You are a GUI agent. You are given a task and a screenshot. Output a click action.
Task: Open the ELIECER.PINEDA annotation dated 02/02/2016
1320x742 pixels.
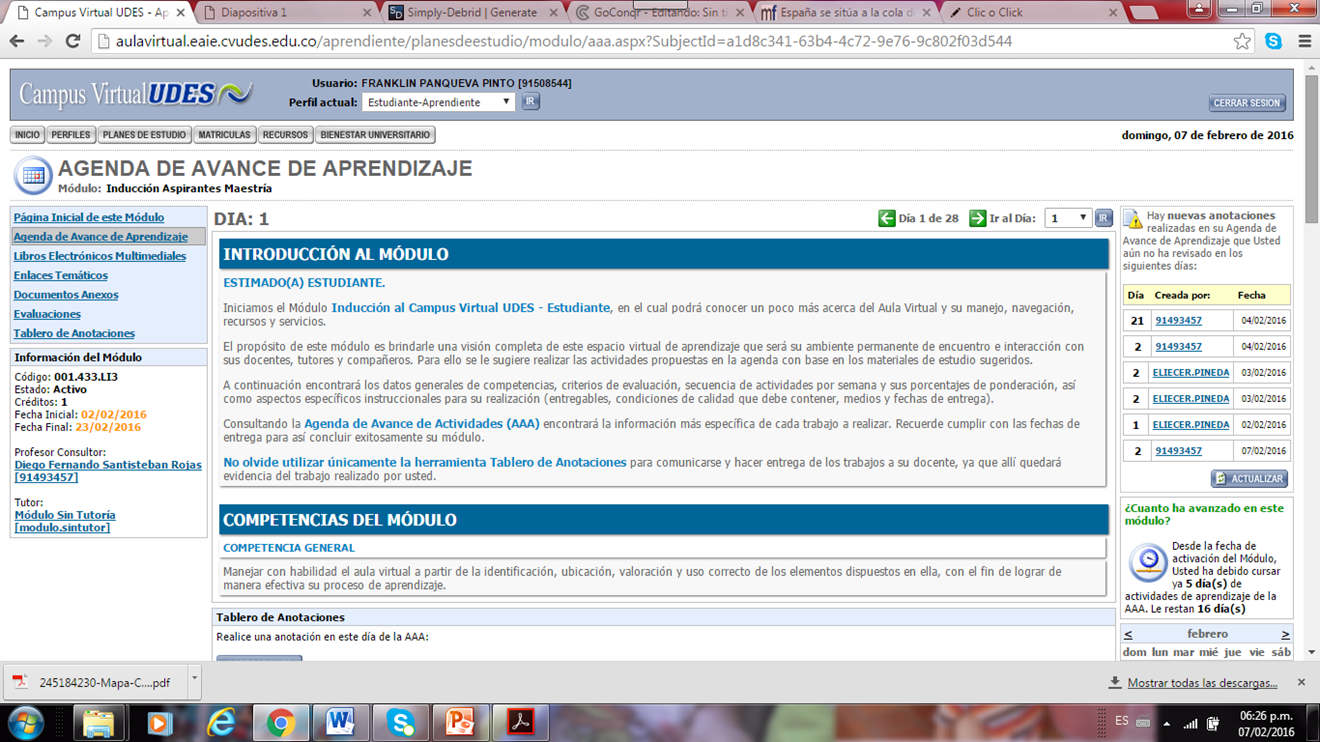[x=1191, y=425]
